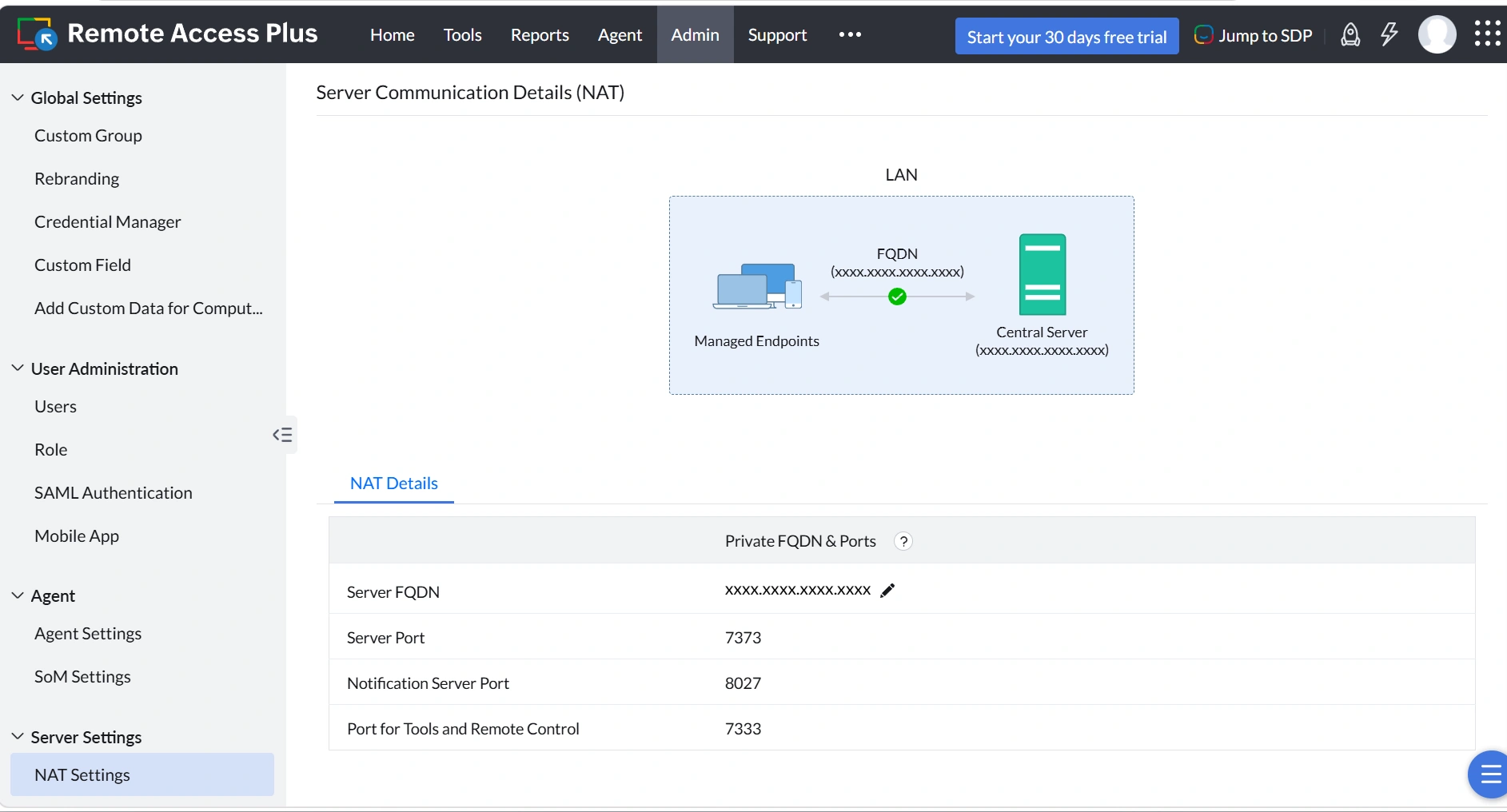Open the Users page
Viewport: 1507px width, 812px height.
tap(55, 407)
